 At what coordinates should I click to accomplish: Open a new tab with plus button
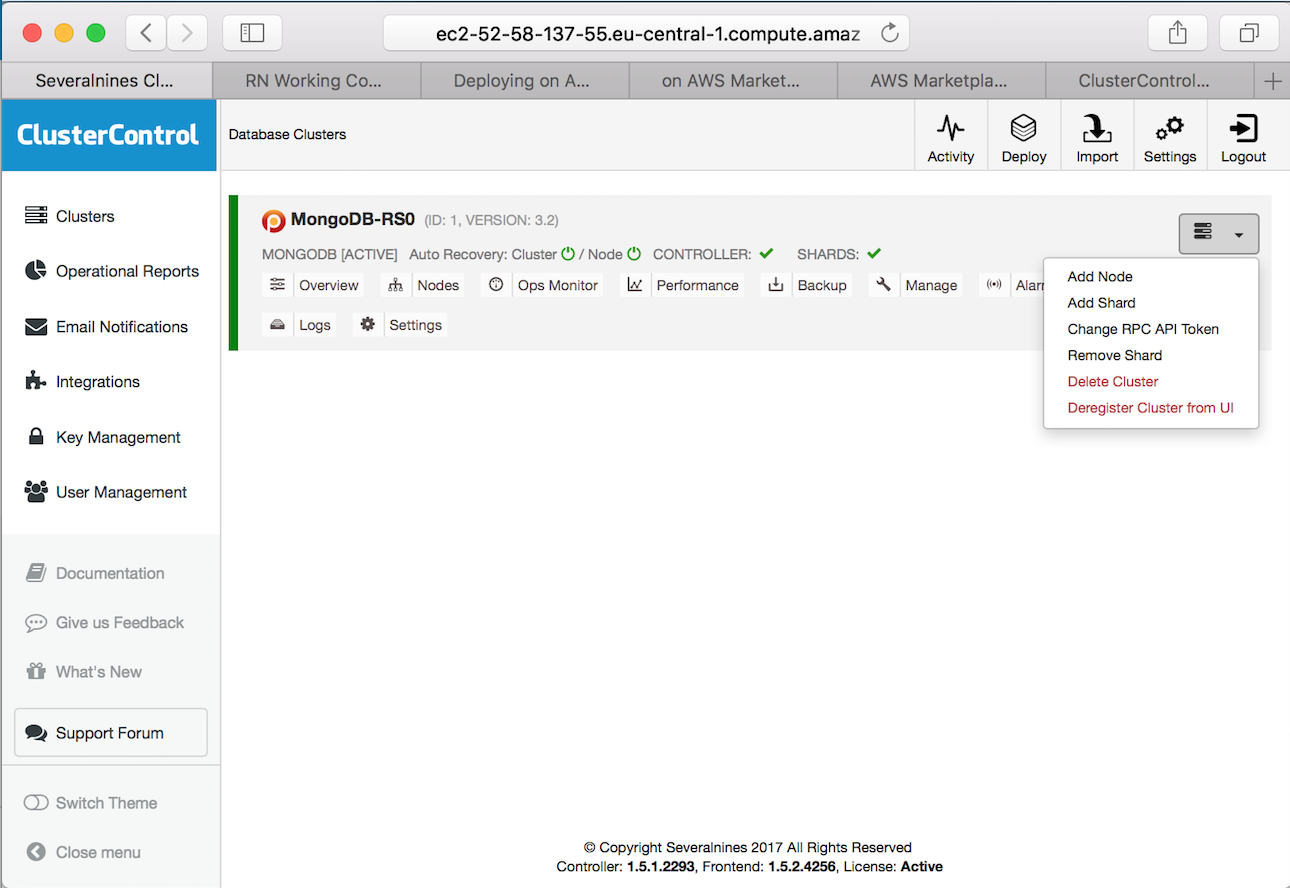(x=1272, y=81)
